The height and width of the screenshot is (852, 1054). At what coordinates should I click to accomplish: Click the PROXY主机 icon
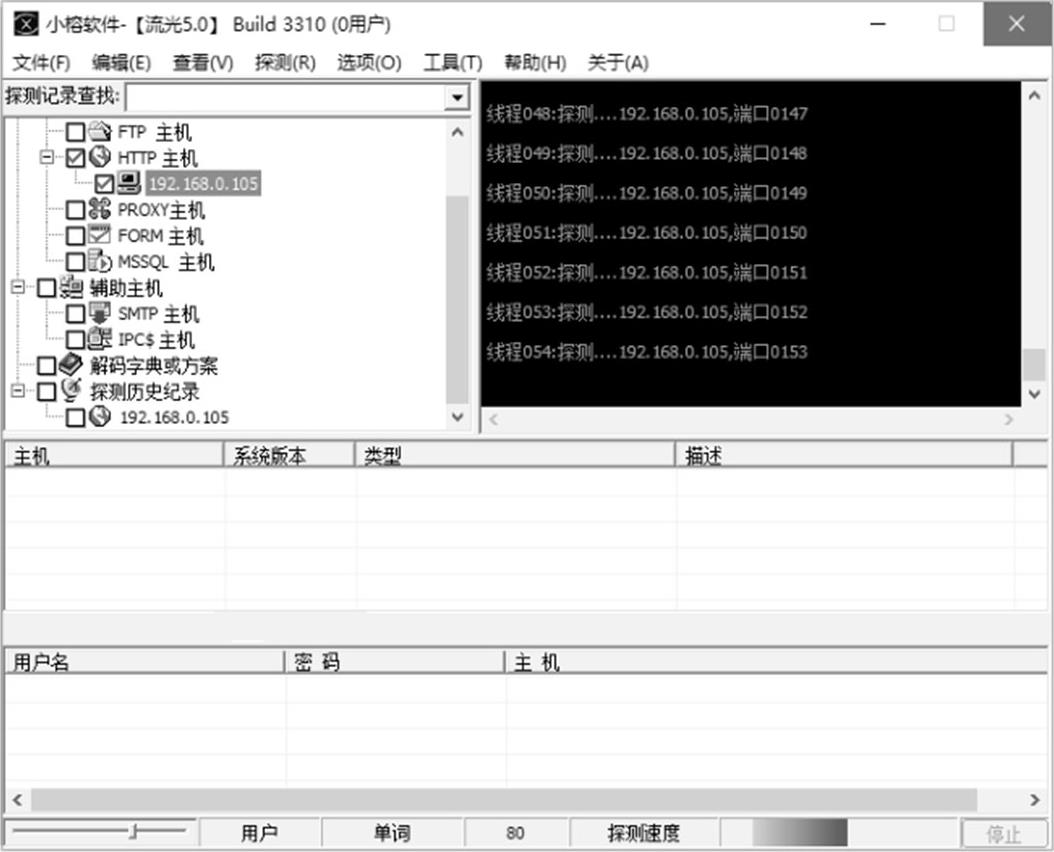click(99, 208)
